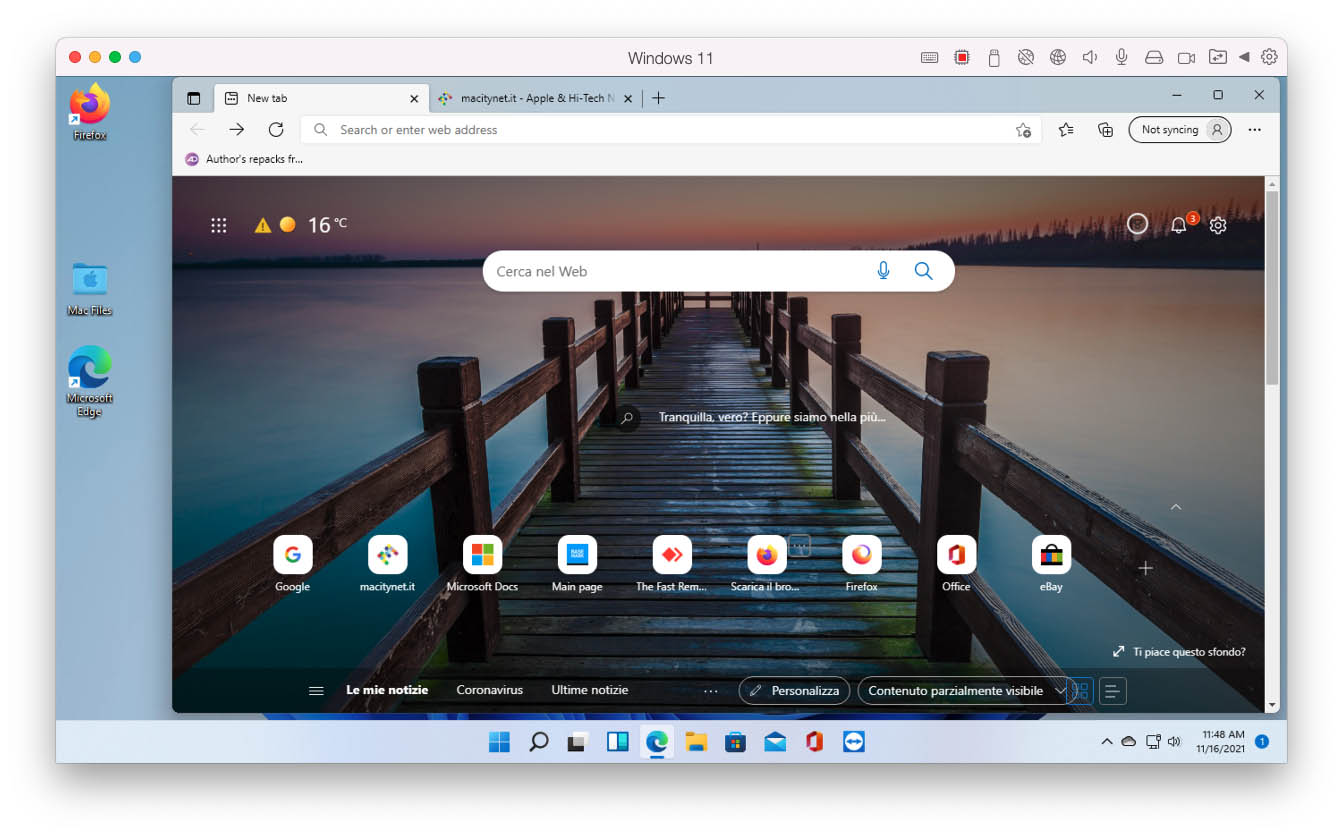Open Windows taskbar Search
1343x837 pixels.
(538, 742)
